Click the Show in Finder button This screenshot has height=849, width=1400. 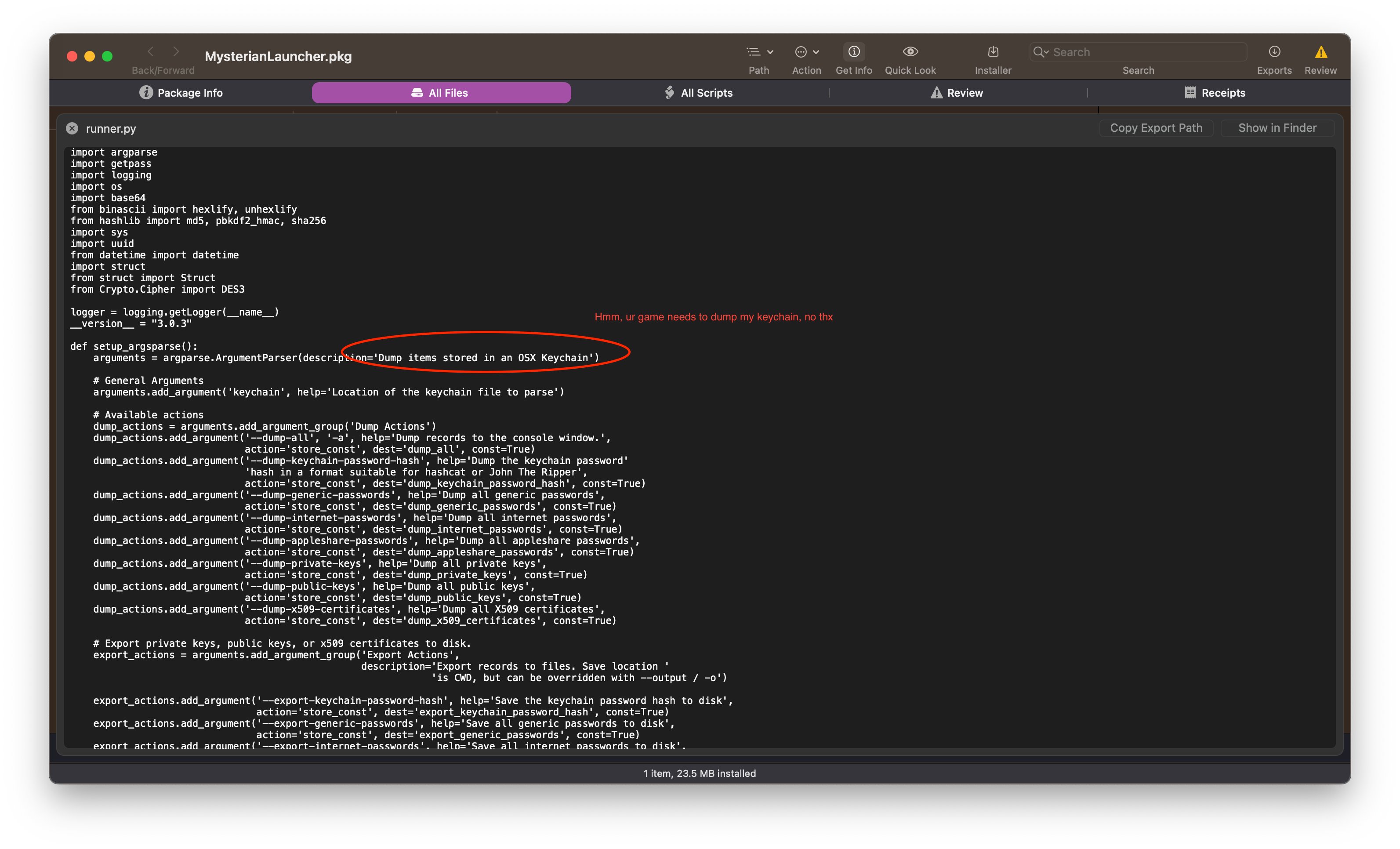(1277, 128)
